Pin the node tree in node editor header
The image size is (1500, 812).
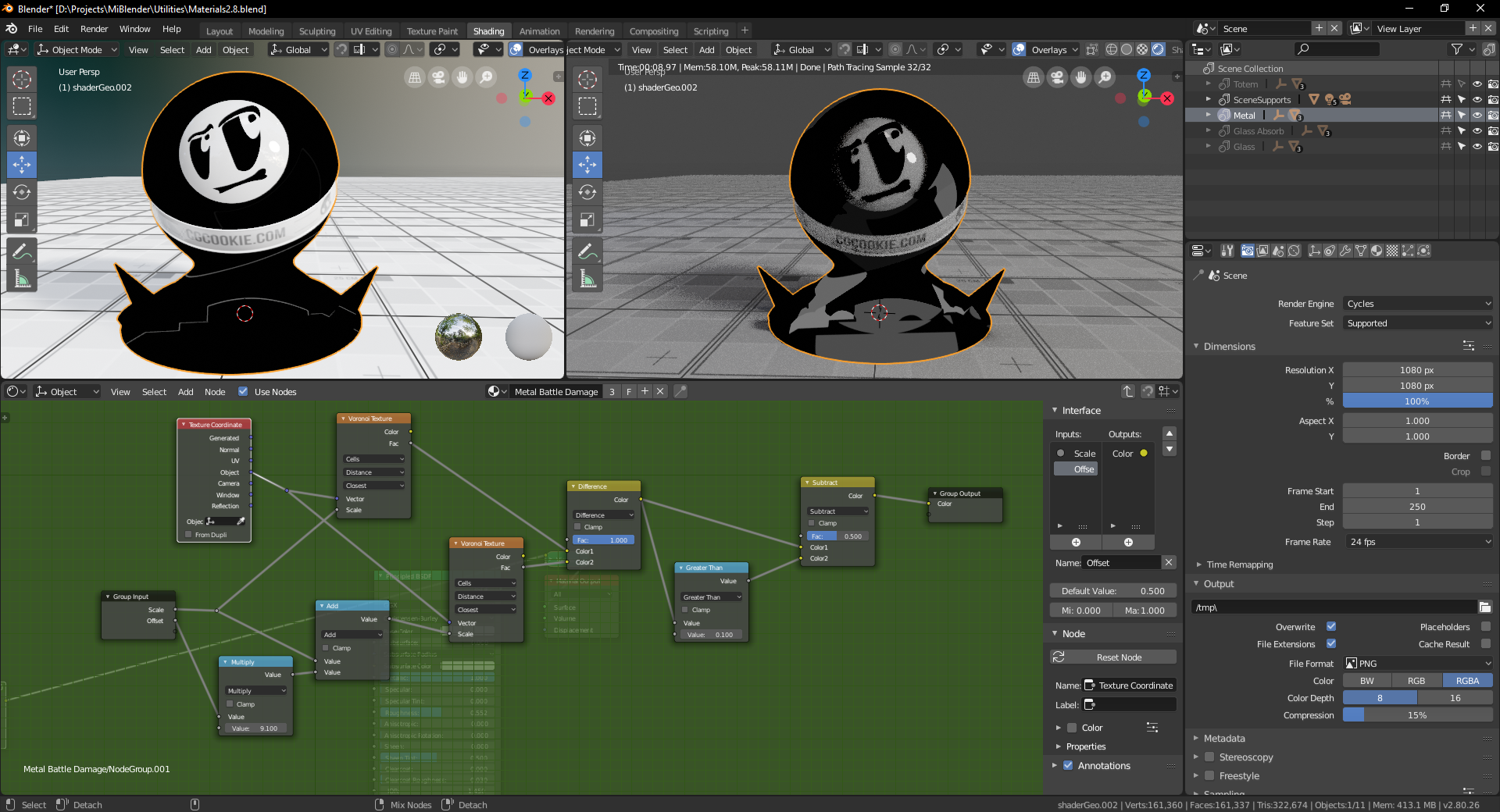click(680, 391)
